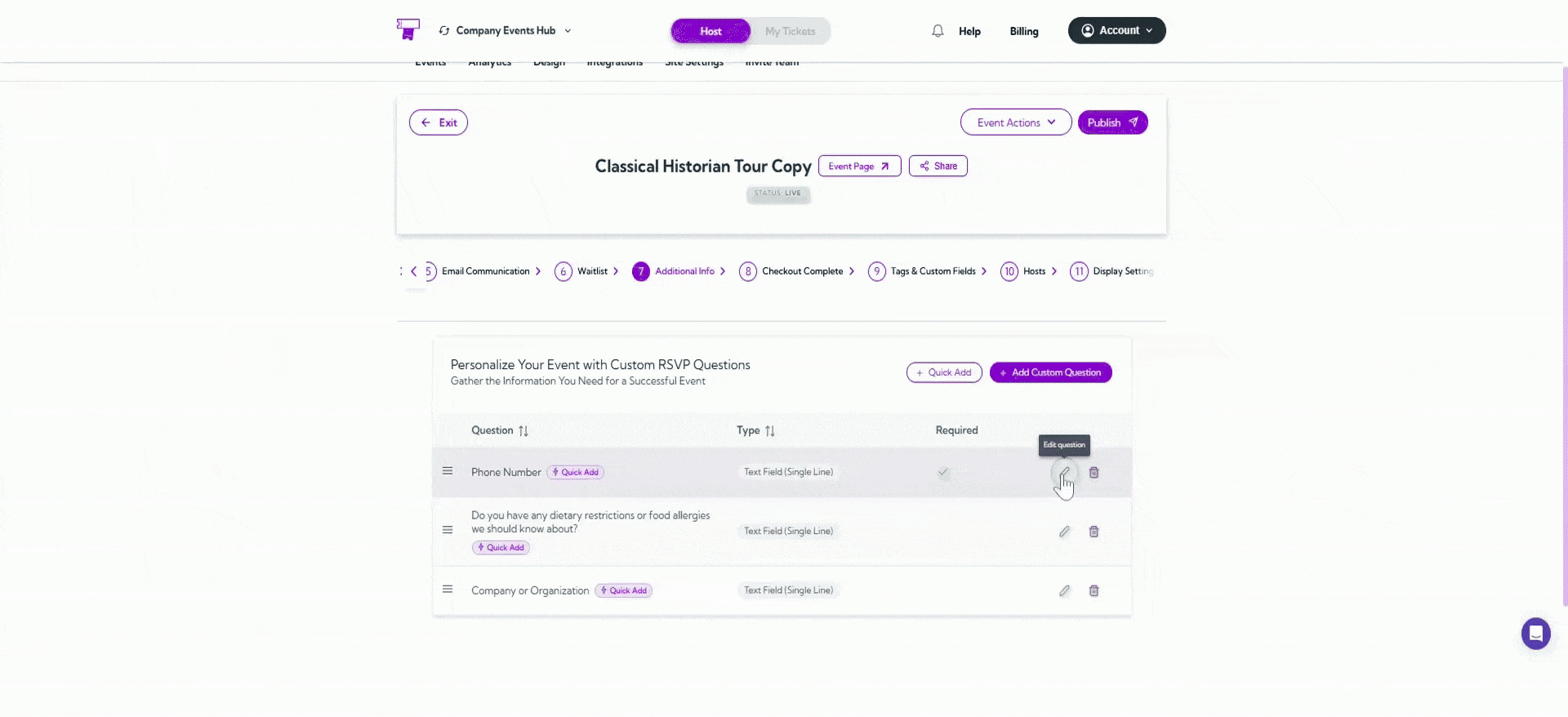Click the step 8 circle icon

pos(748,271)
